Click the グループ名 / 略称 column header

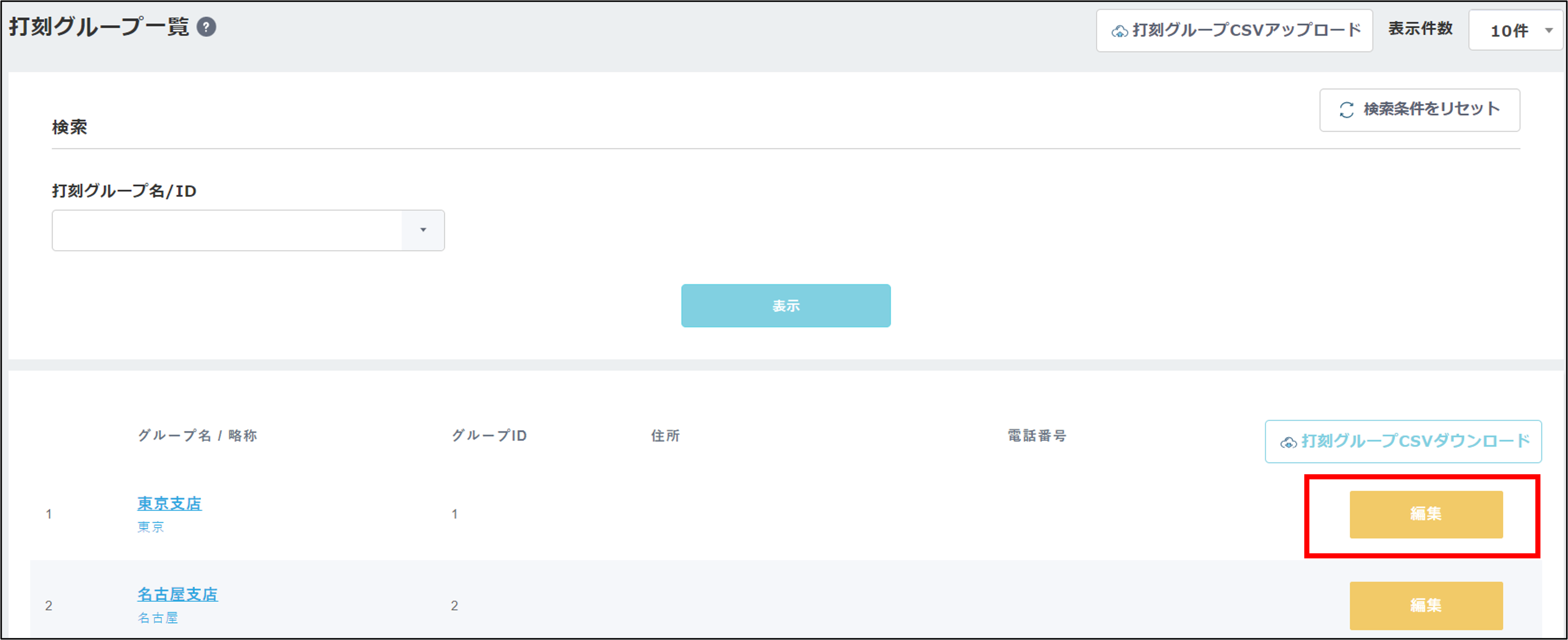[197, 436]
